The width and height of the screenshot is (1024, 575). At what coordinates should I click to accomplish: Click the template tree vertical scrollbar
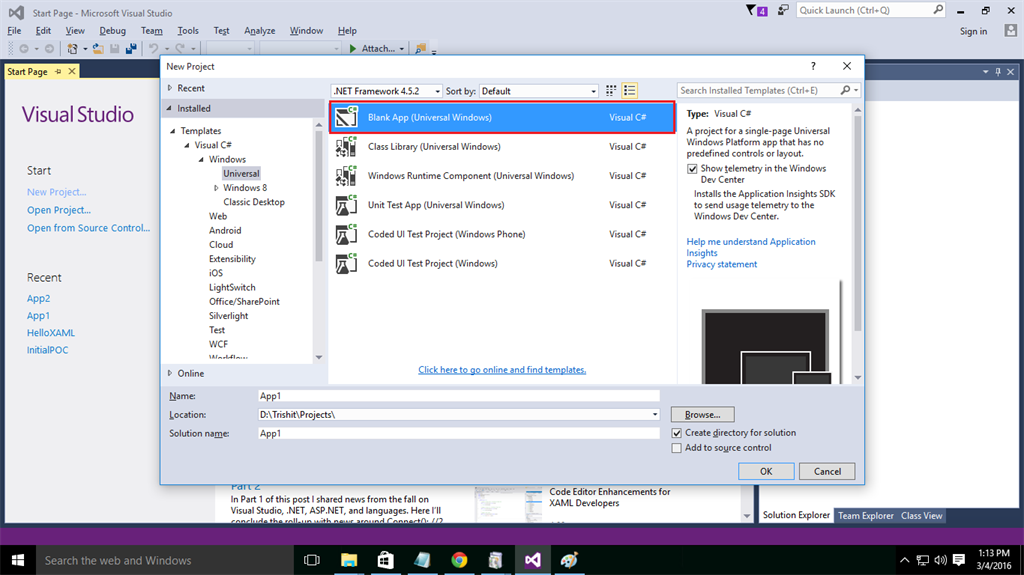[319, 196]
